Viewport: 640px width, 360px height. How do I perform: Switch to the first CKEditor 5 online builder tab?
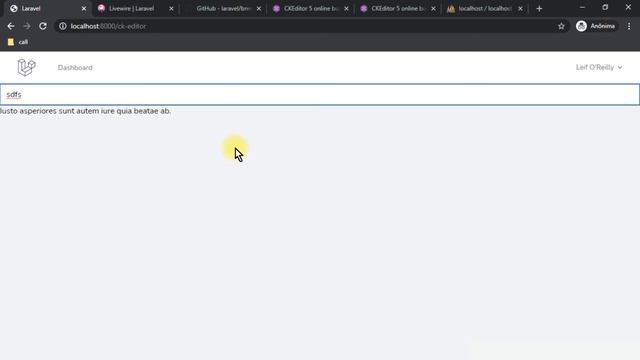[310, 9]
